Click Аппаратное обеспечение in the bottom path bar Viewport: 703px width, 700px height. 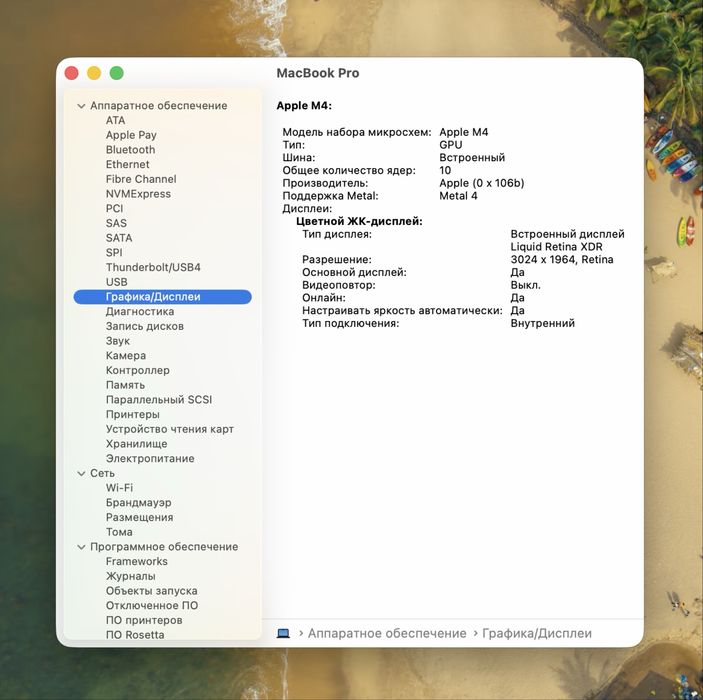(x=387, y=633)
